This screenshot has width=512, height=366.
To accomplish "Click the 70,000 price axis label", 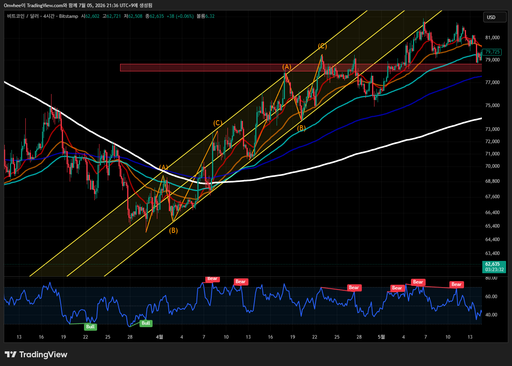I will click(x=492, y=166).
